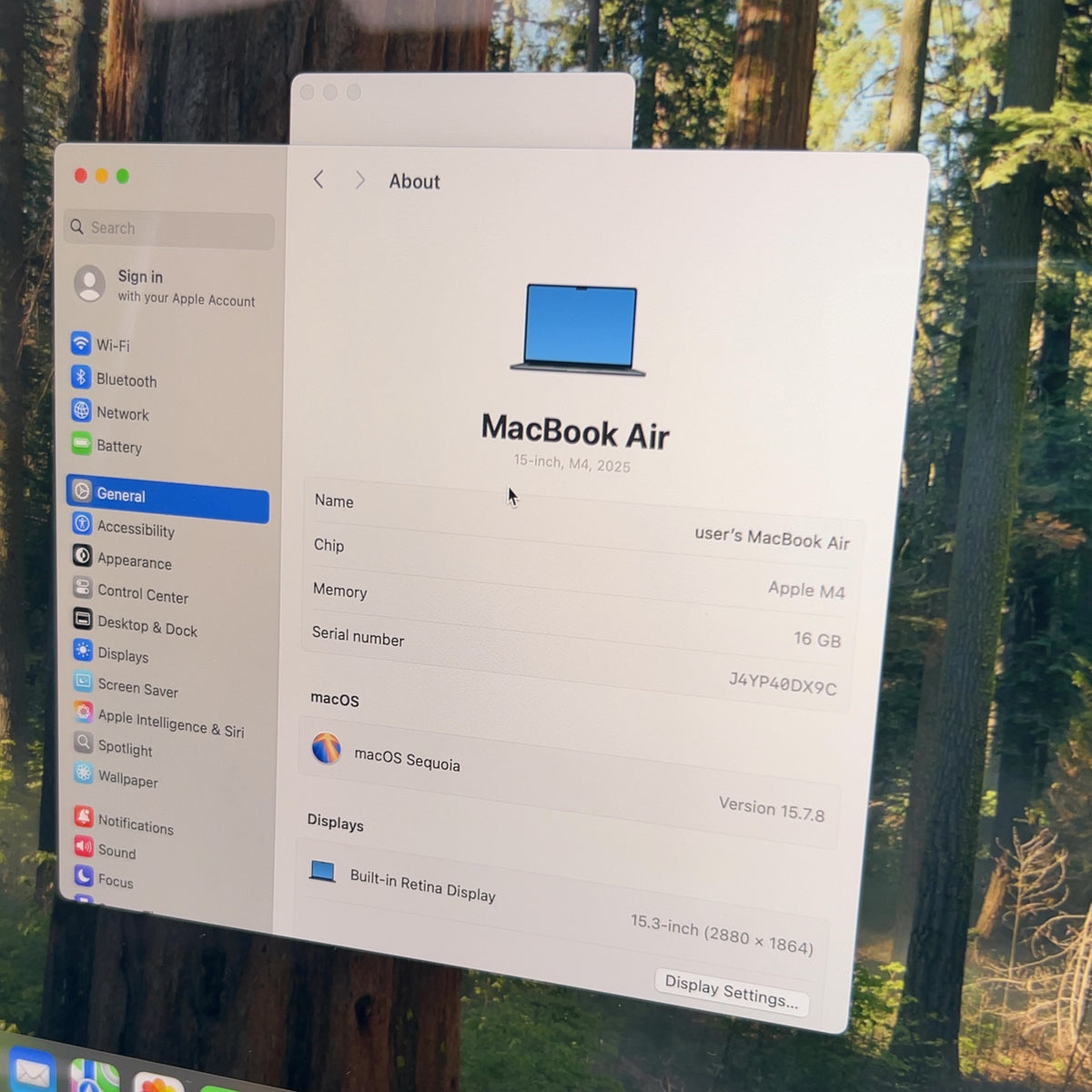Click the Spotlight magnifier icon in sidebar

84,742
